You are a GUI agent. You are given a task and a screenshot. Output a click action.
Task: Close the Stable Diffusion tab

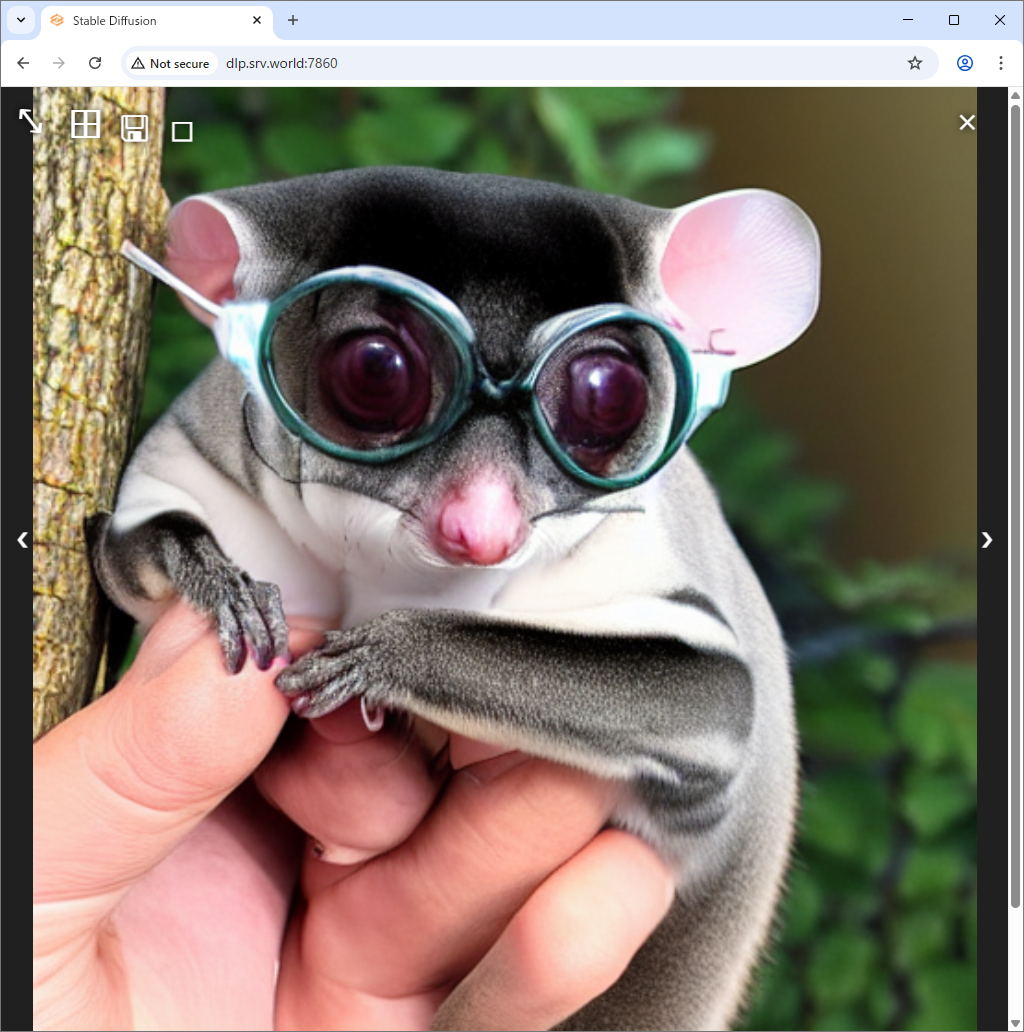pyautogui.click(x=257, y=20)
